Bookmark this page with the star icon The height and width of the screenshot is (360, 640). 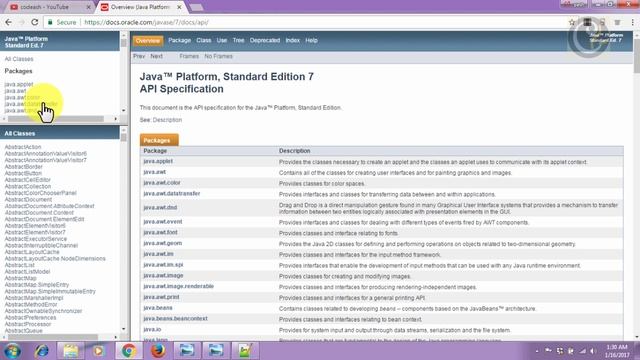tap(572, 22)
